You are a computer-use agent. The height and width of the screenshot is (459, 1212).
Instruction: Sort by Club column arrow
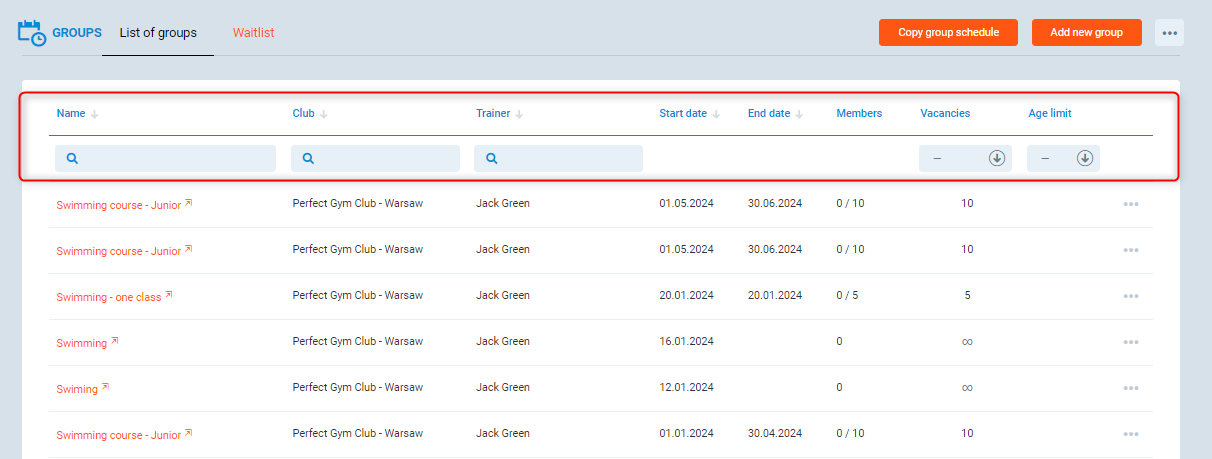pyautogui.click(x=324, y=114)
